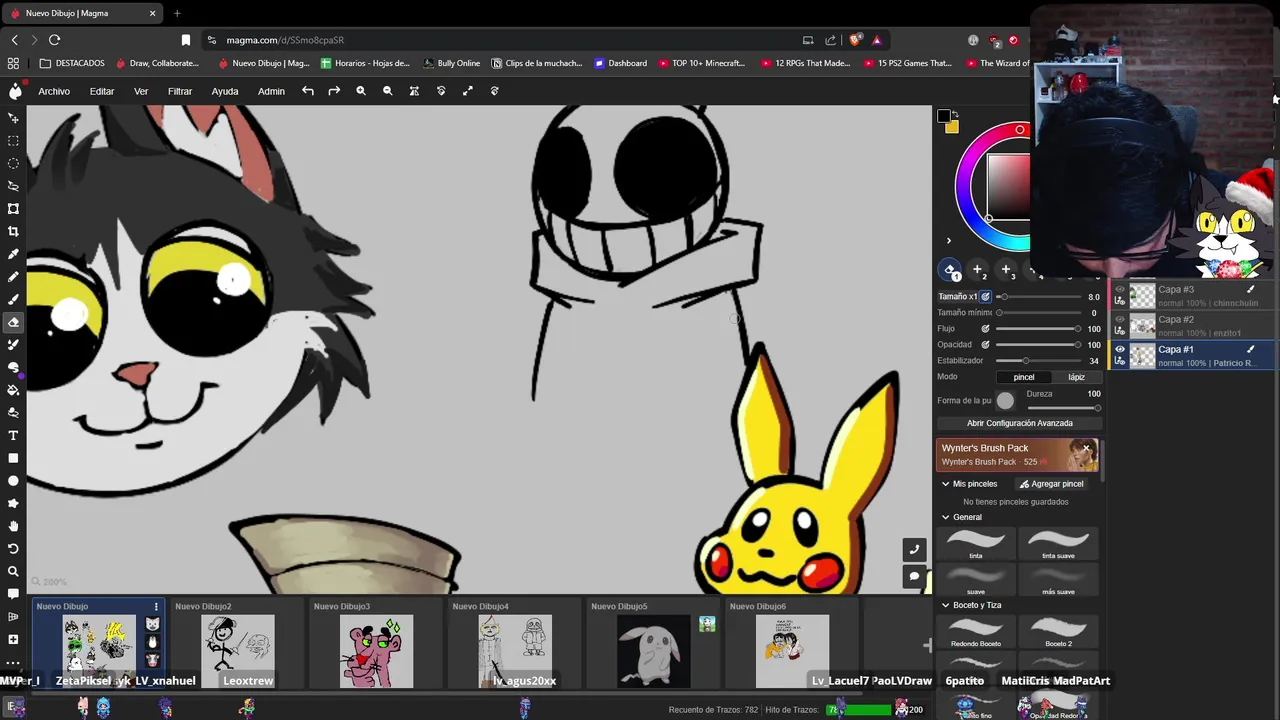Open the Archivo menu

[x=54, y=91]
